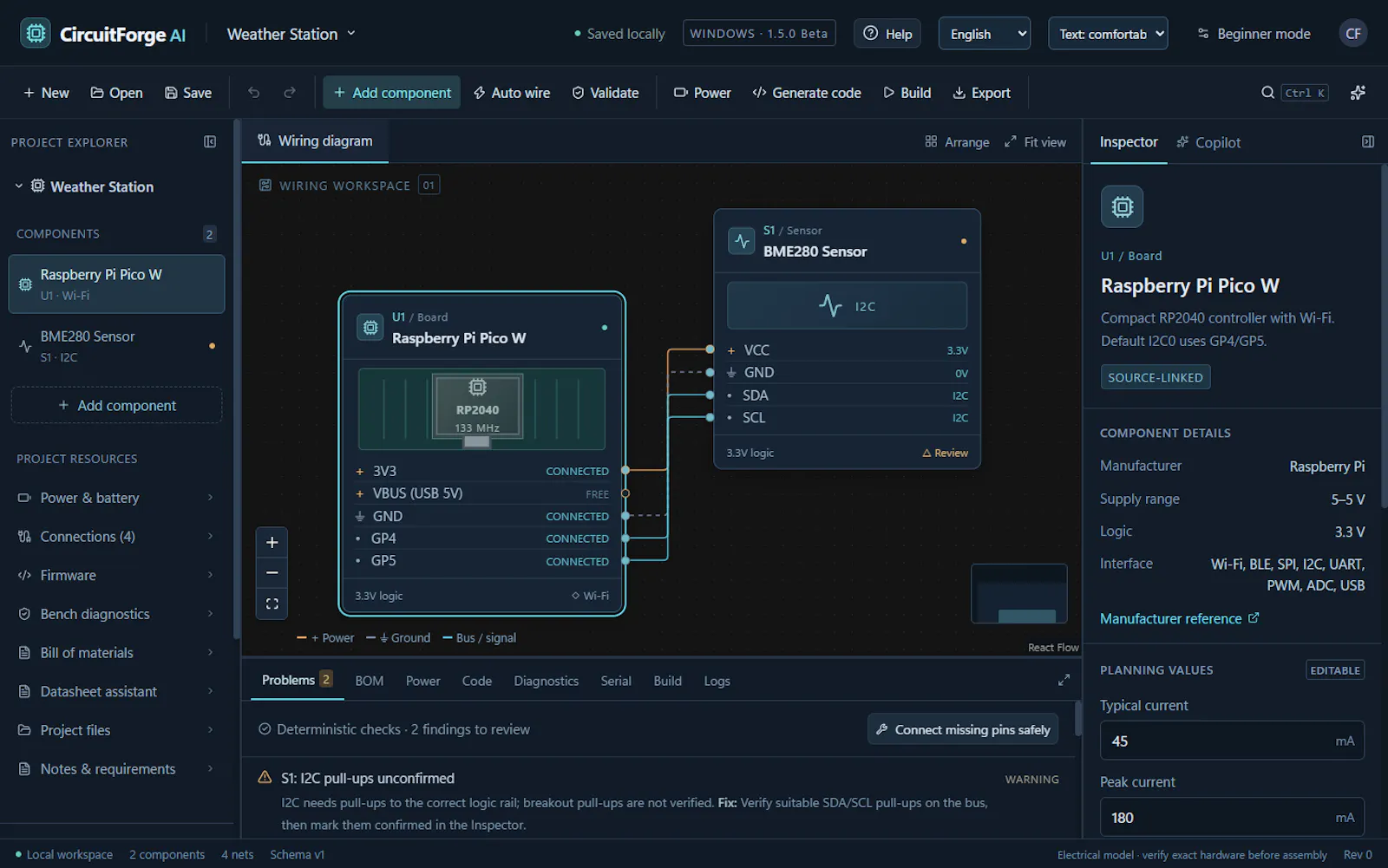Click the Fit view button

point(1035,142)
